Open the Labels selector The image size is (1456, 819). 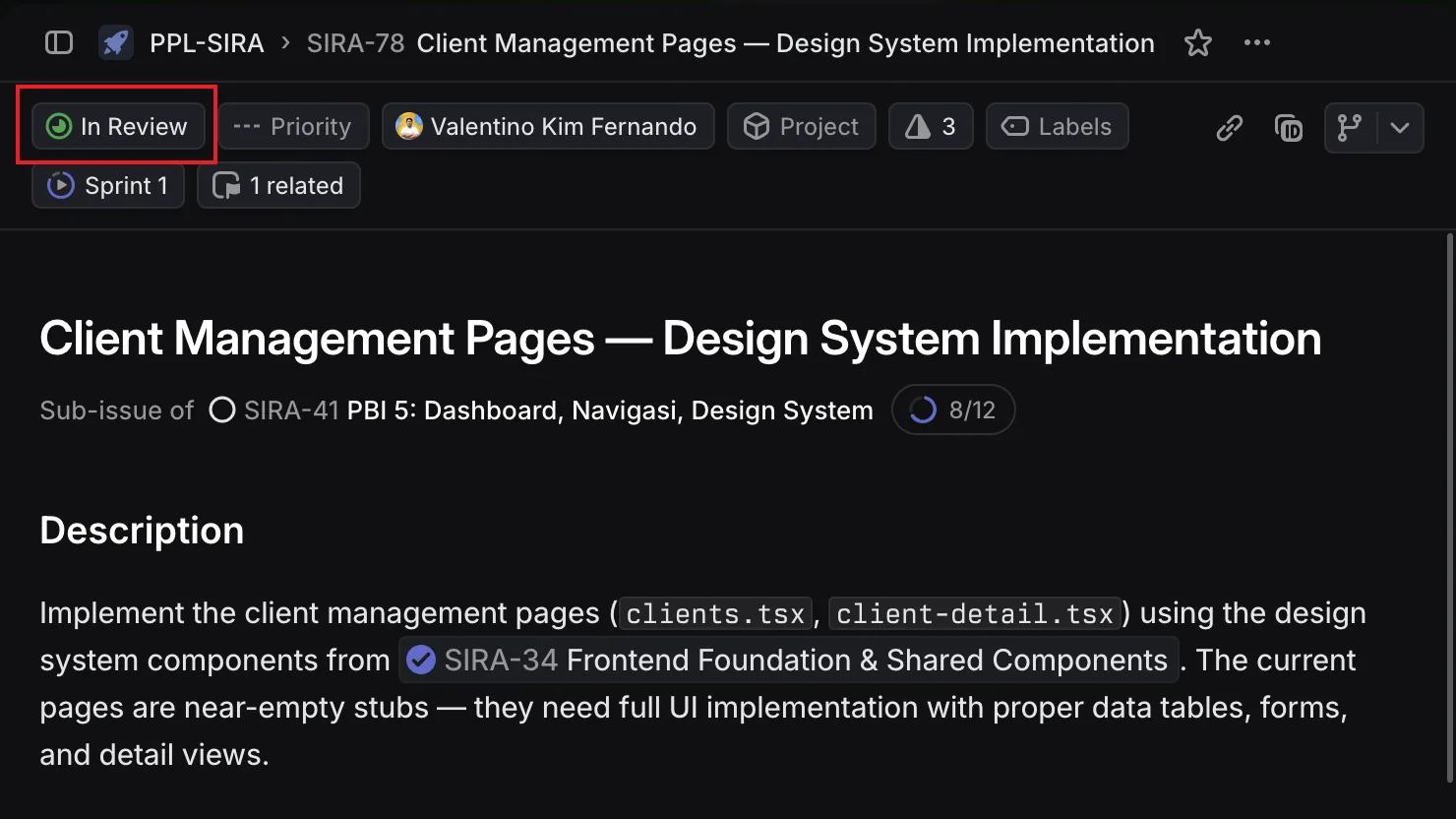tap(1057, 126)
